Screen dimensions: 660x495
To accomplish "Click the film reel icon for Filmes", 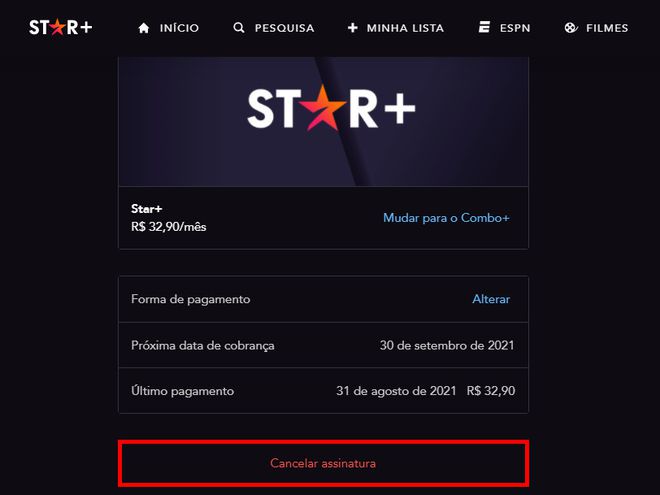I will pyautogui.click(x=571, y=28).
